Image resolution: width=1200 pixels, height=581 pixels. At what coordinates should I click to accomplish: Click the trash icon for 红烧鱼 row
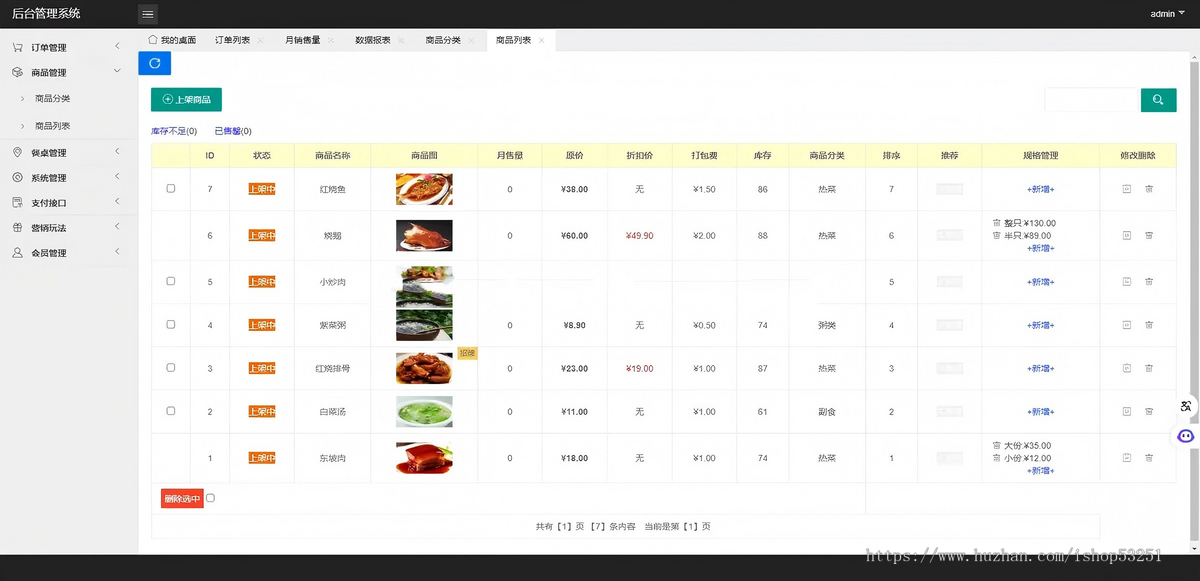pyautogui.click(x=1149, y=189)
